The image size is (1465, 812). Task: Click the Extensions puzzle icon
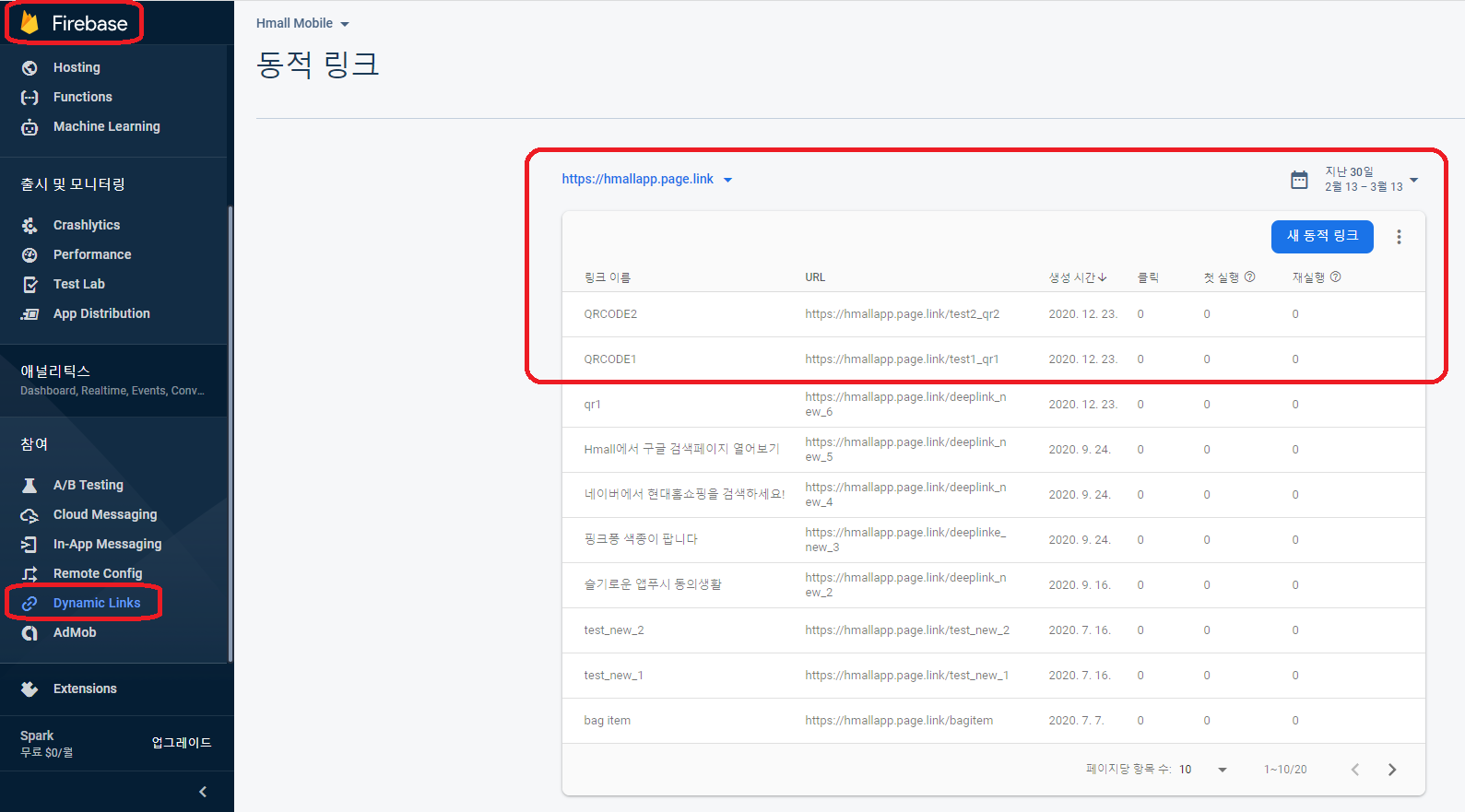[30, 688]
